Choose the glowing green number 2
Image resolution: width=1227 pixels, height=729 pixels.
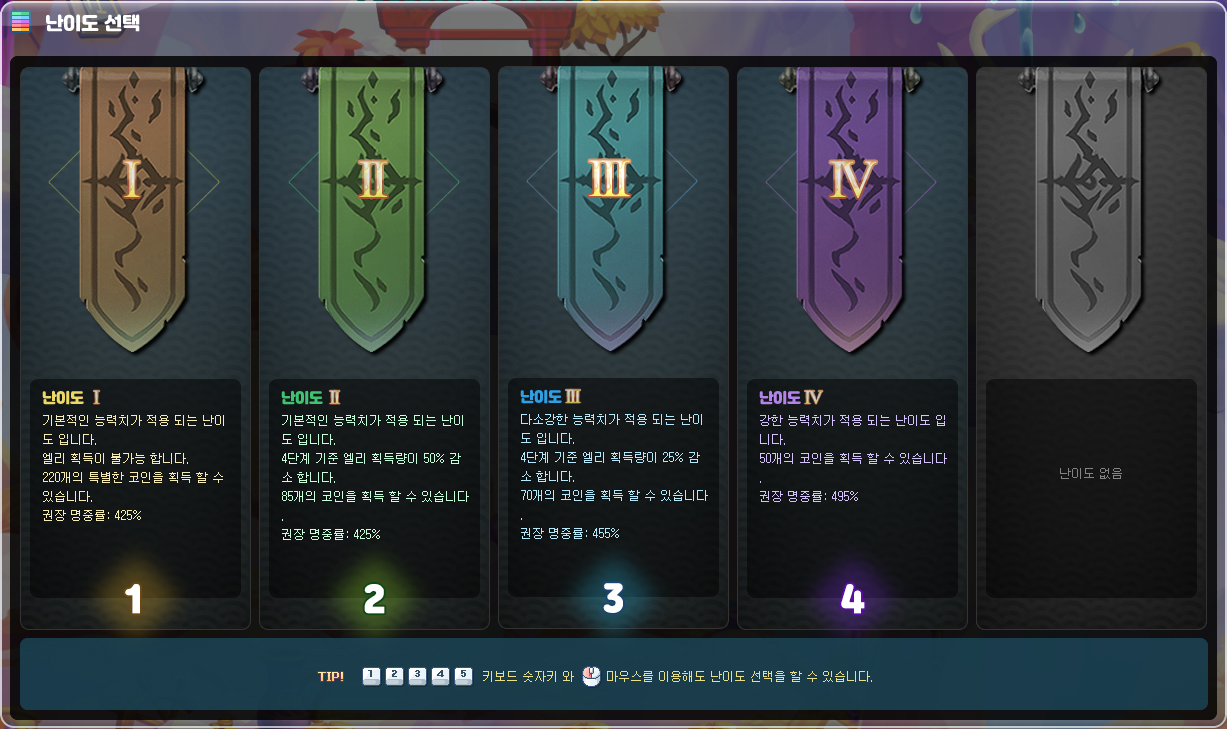pos(374,599)
